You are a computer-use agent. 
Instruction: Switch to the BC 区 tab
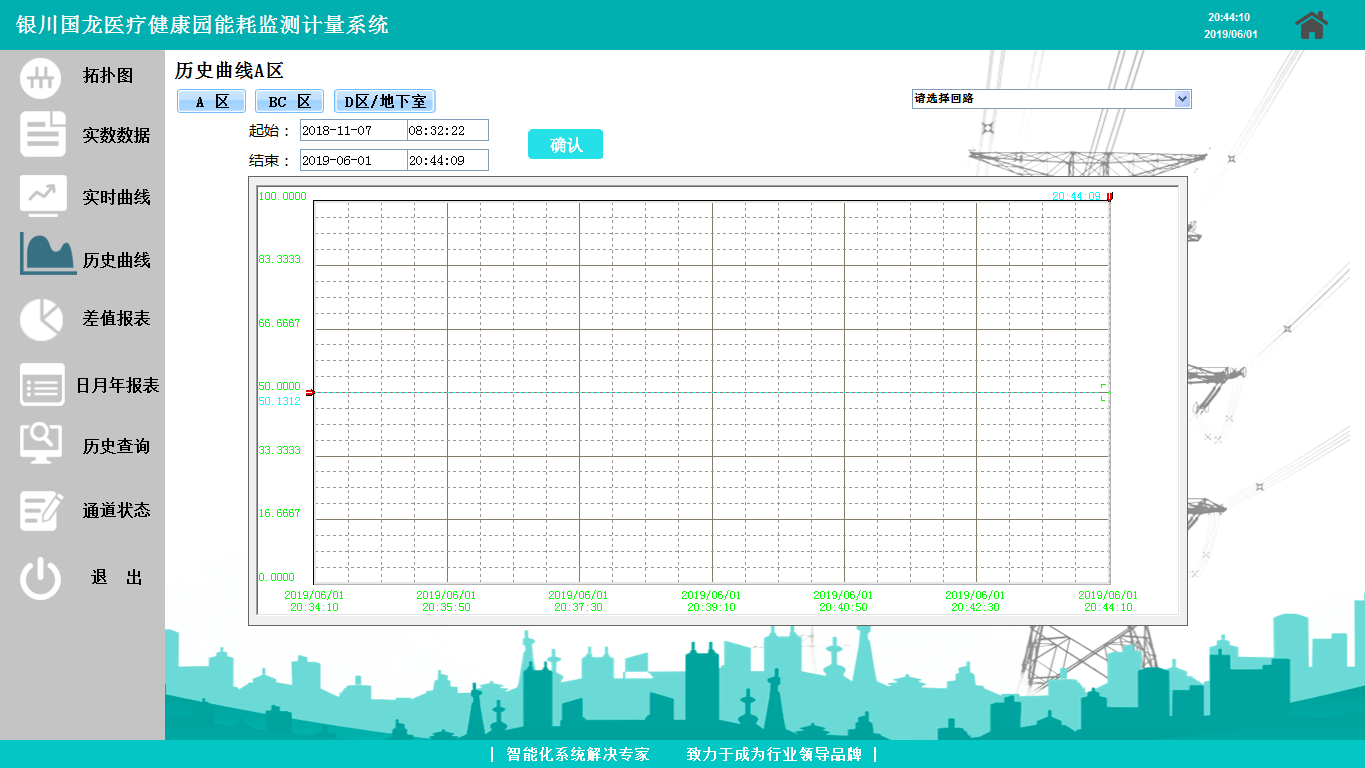[x=289, y=102]
